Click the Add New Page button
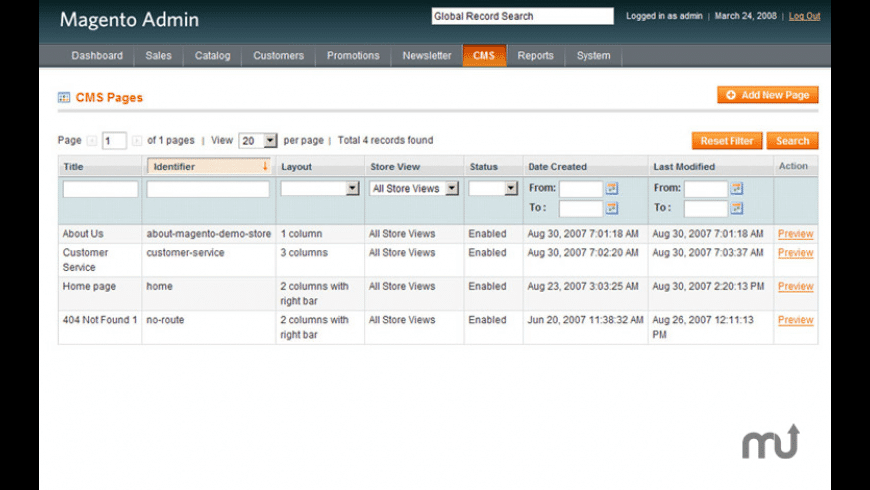Screen dimensions: 870x490 [x=767, y=95]
